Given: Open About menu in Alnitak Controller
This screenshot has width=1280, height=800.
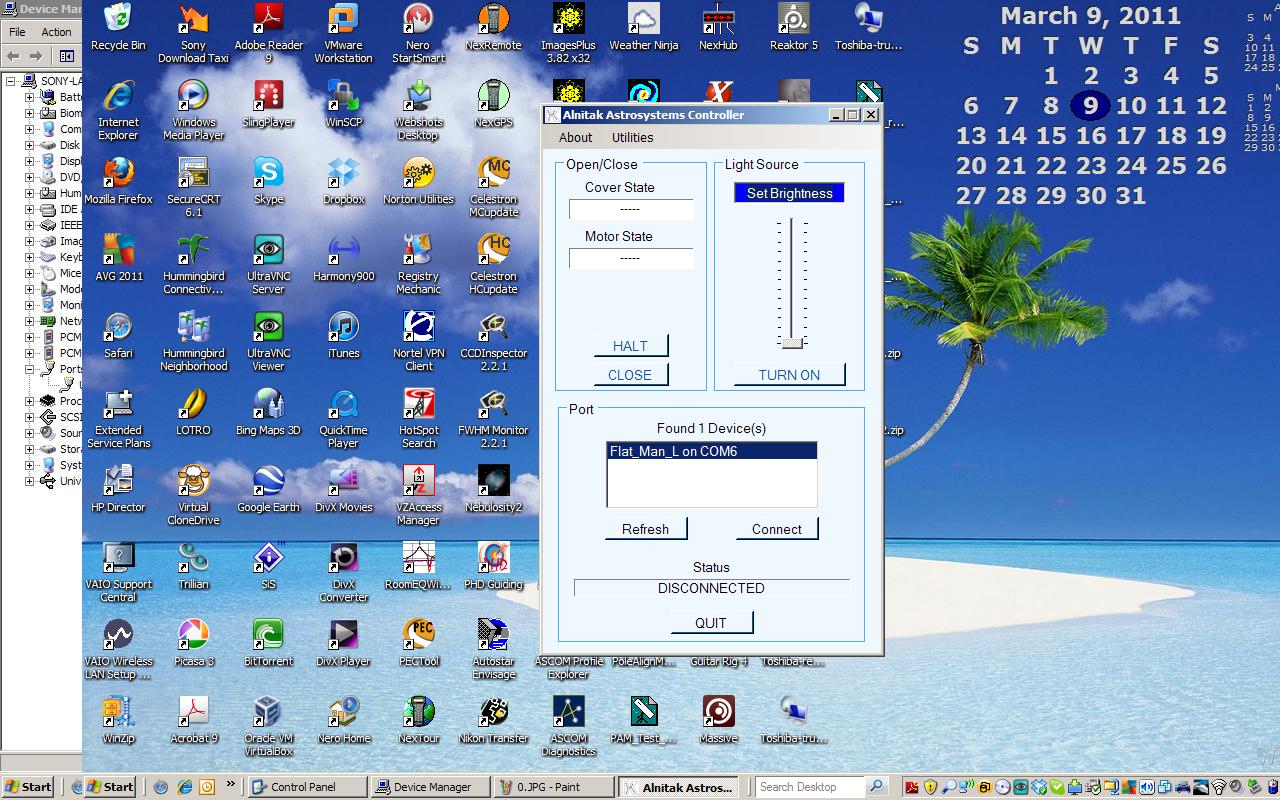Looking at the screenshot, I should click(575, 138).
